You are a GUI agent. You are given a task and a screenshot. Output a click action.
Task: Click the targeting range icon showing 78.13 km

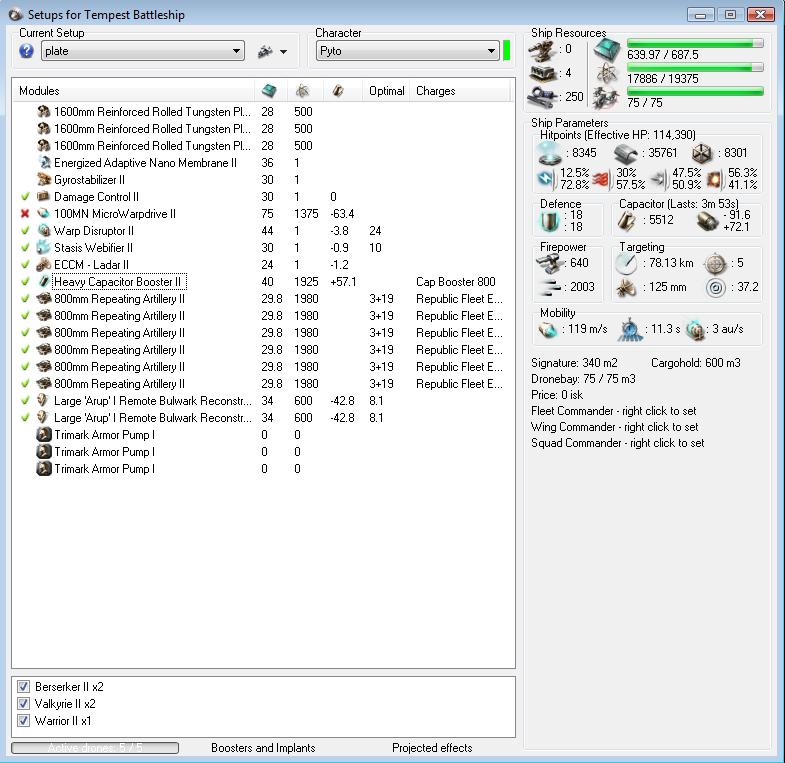pyautogui.click(x=626, y=263)
